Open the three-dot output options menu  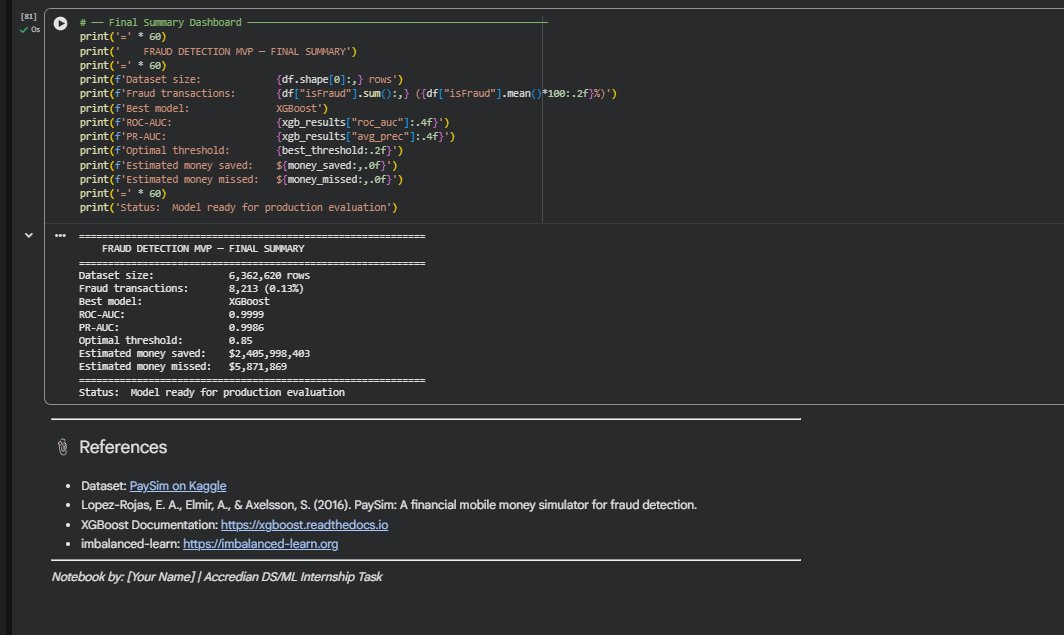(60, 236)
